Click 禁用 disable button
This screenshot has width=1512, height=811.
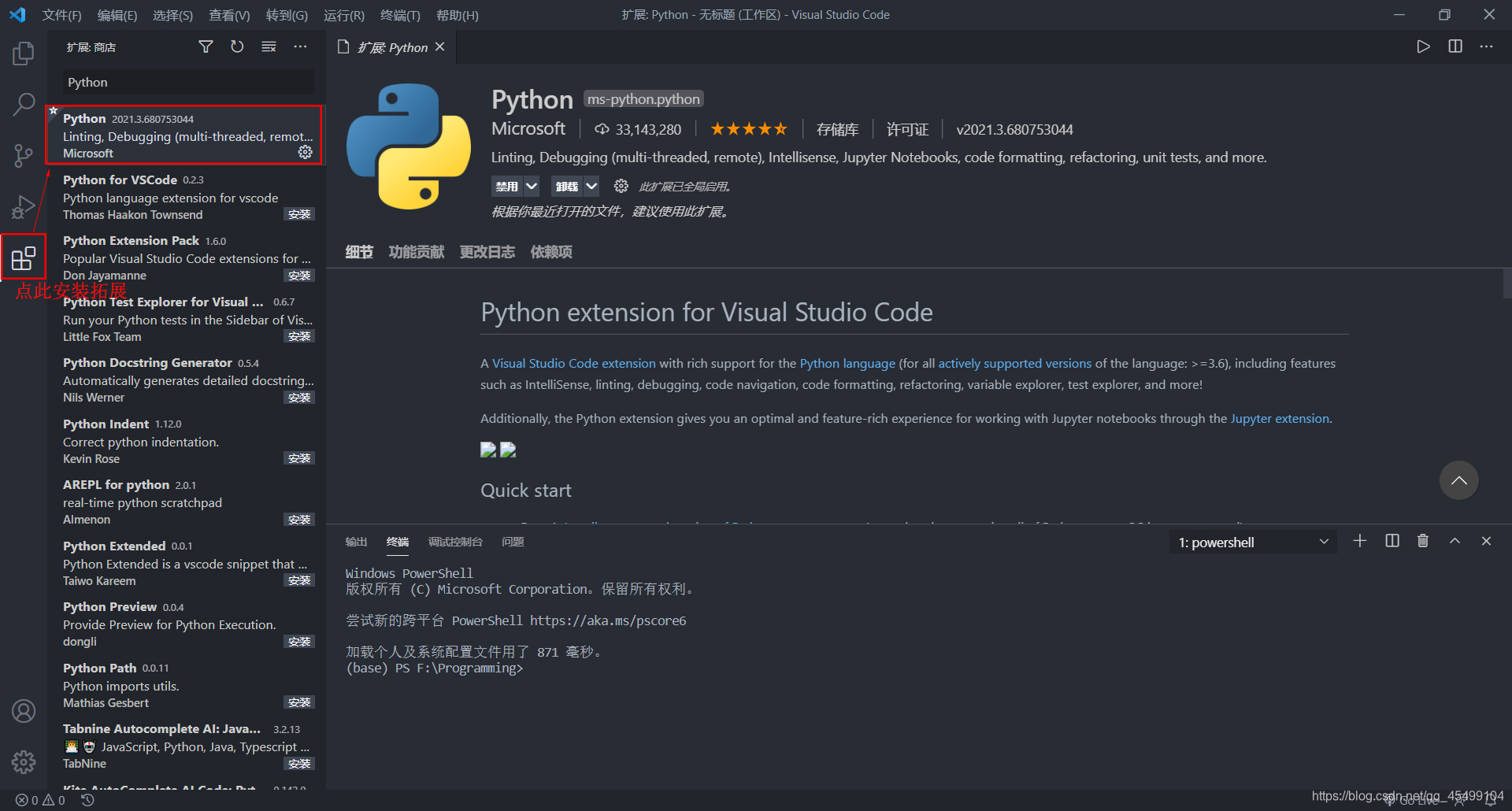[507, 186]
